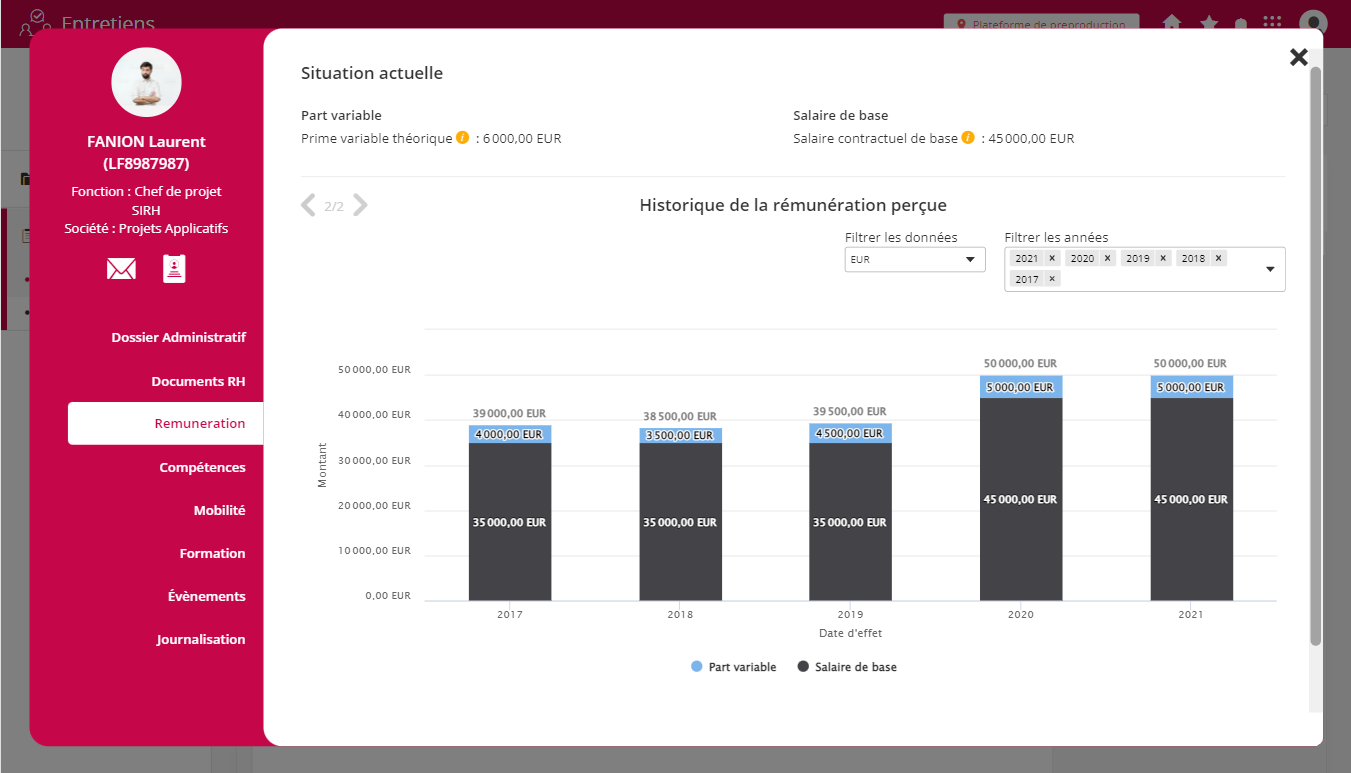1351x773 pixels.
Task: Click Laurent Fanion's profile photo
Action: pos(146,82)
